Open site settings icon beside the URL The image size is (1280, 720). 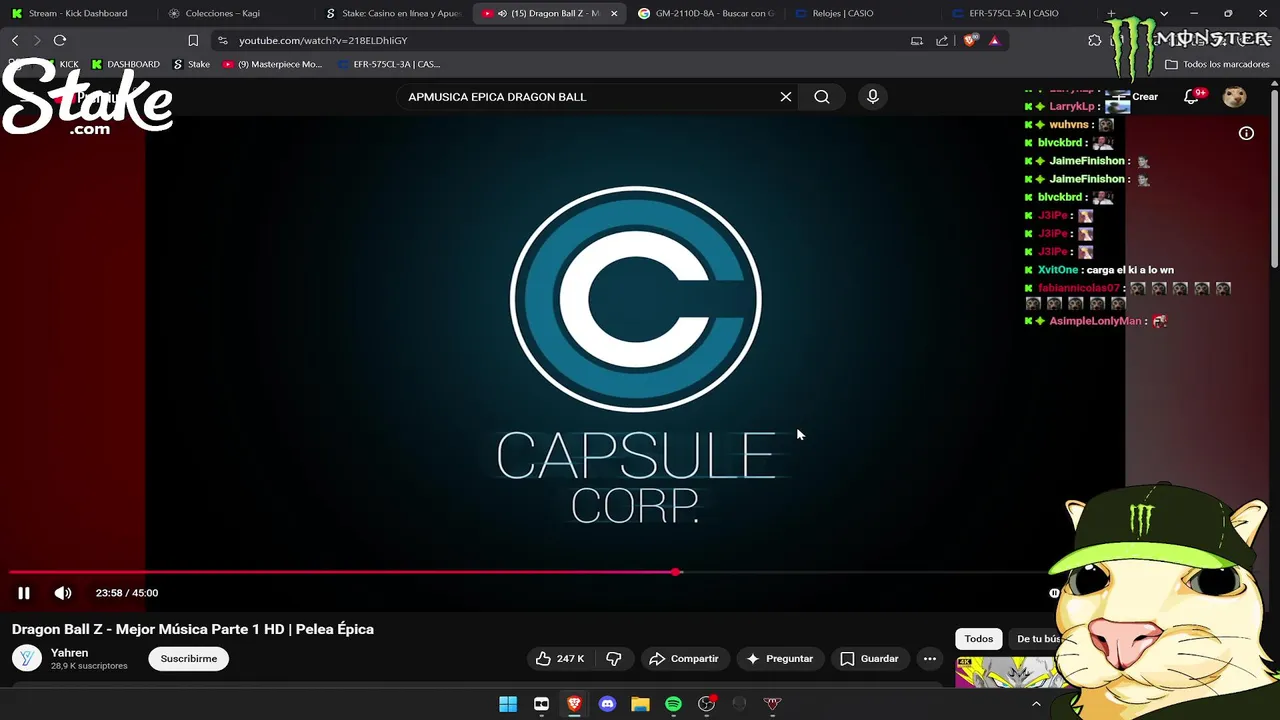click(x=223, y=40)
